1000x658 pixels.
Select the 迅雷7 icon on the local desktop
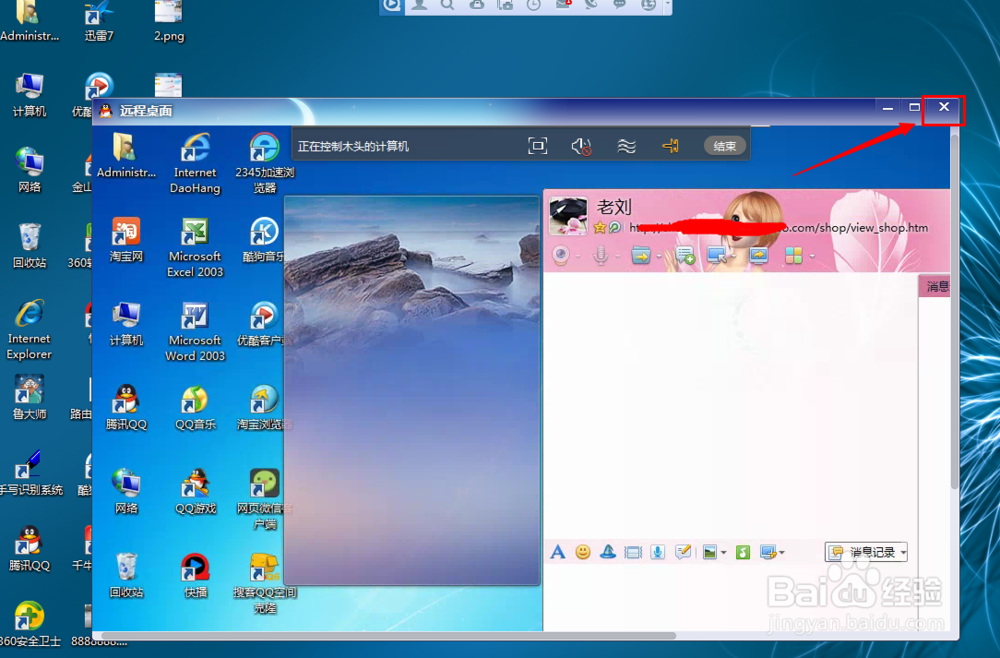(99, 21)
